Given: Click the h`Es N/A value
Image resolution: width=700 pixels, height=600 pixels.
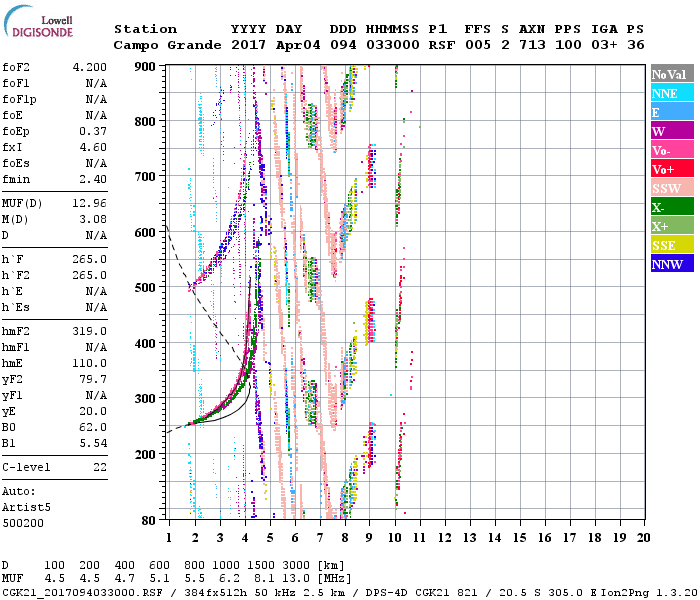Looking at the screenshot, I should tap(96, 308).
